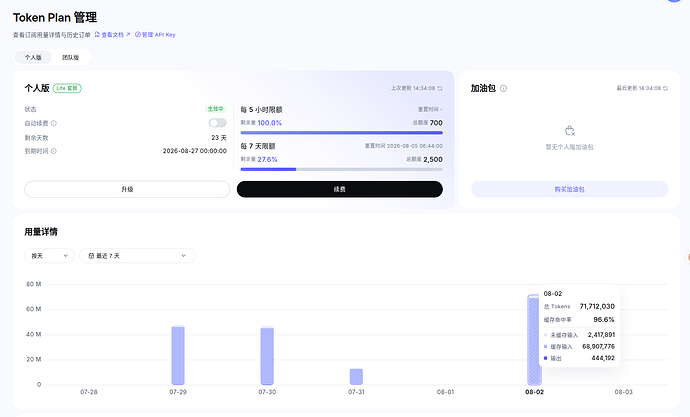The height and width of the screenshot is (417, 690).
Task: Click the 每 5 小时限额 progress bar
Action: click(x=341, y=133)
